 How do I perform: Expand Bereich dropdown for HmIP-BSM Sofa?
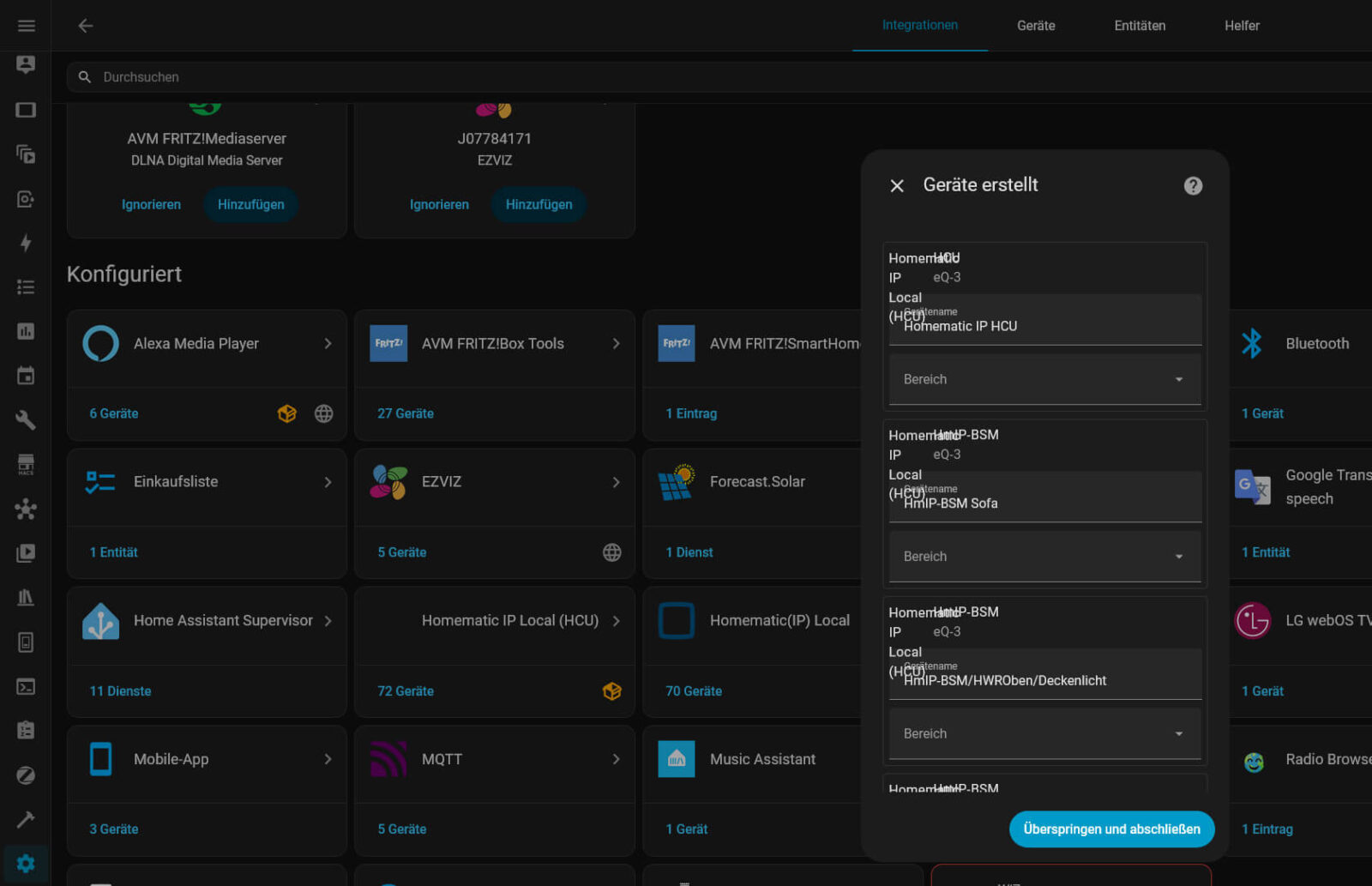[x=1044, y=557]
